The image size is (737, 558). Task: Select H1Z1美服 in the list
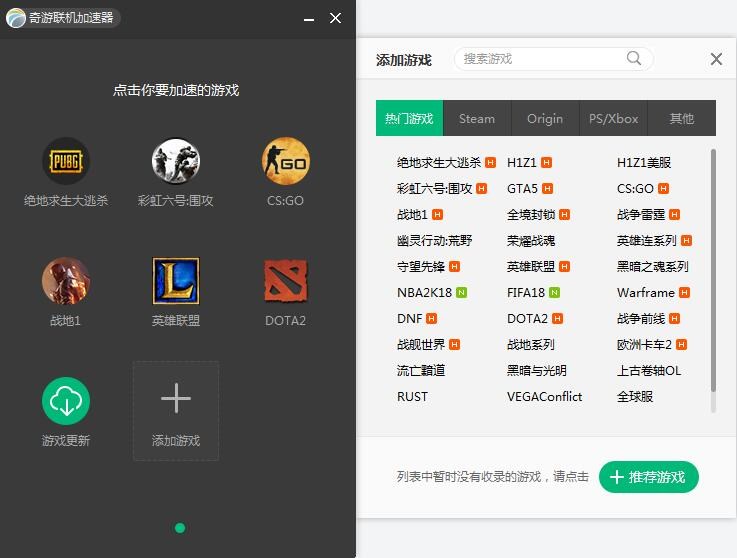click(644, 163)
